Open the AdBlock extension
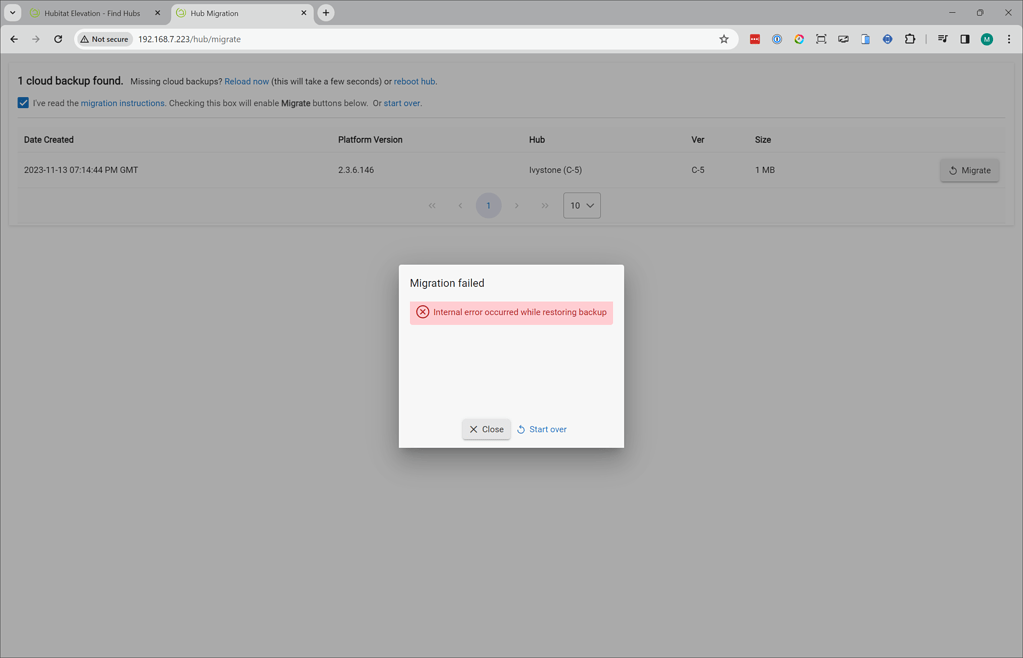This screenshot has width=1023, height=658. pyautogui.click(x=754, y=39)
